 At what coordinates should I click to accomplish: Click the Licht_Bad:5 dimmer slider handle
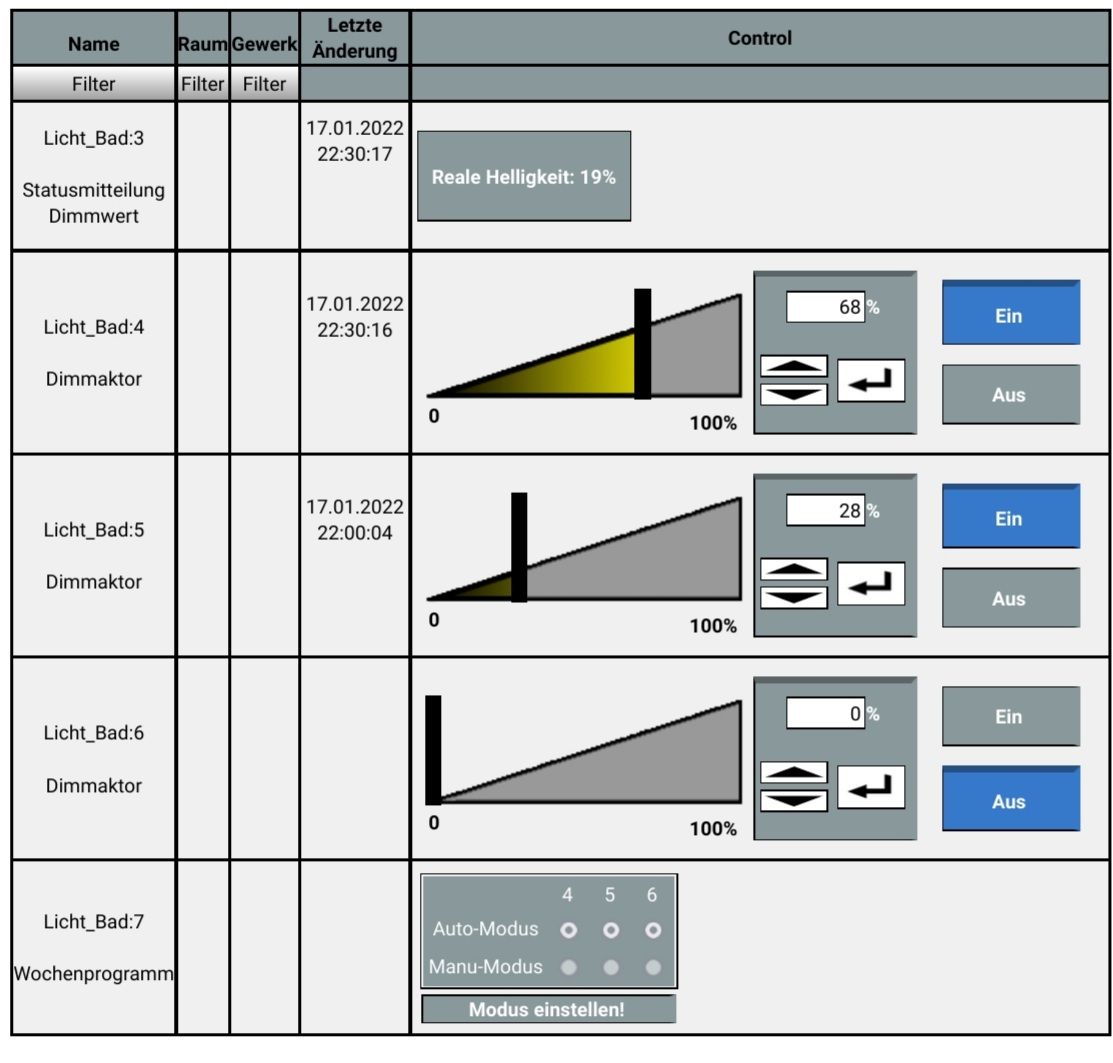pyautogui.click(x=519, y=547)
